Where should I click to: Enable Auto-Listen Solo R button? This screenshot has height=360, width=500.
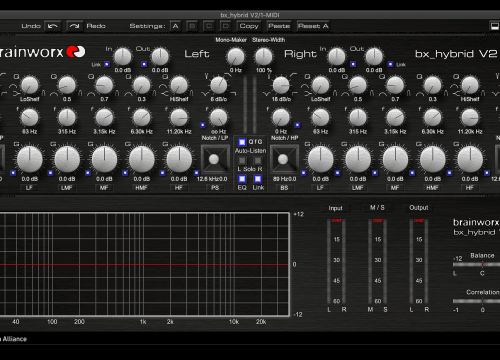coord(258,161)
